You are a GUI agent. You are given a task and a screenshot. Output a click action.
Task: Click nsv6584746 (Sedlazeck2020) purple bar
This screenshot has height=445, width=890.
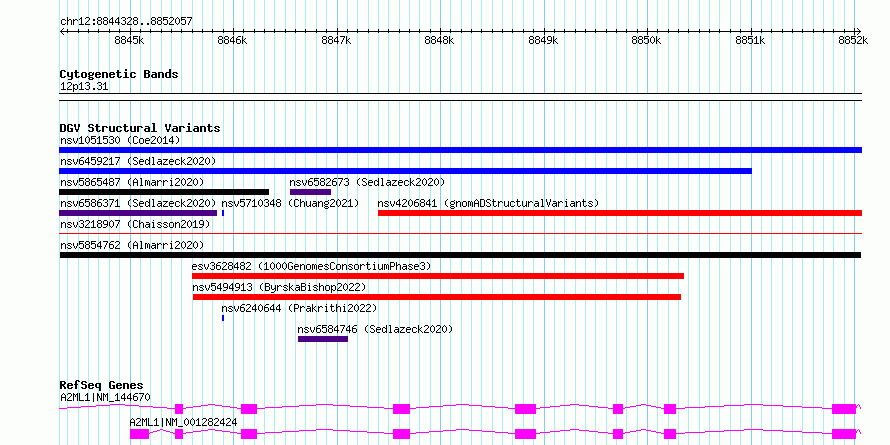(x=323, y=339)
